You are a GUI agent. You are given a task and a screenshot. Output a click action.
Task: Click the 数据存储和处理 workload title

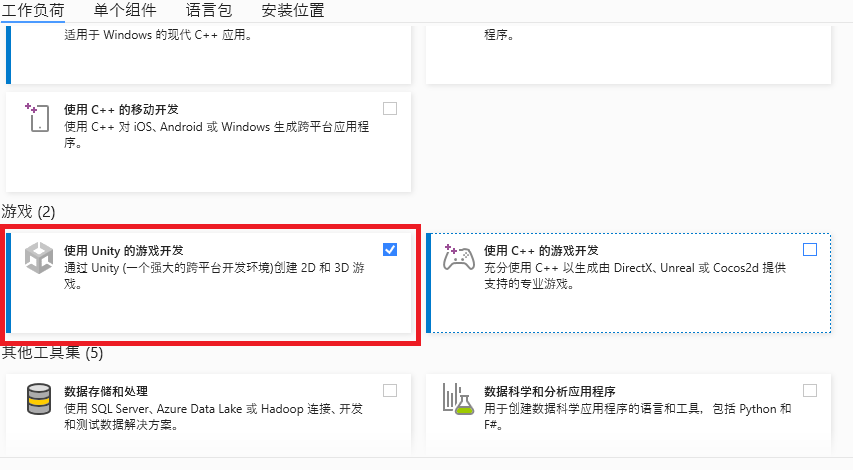point(106,391)
